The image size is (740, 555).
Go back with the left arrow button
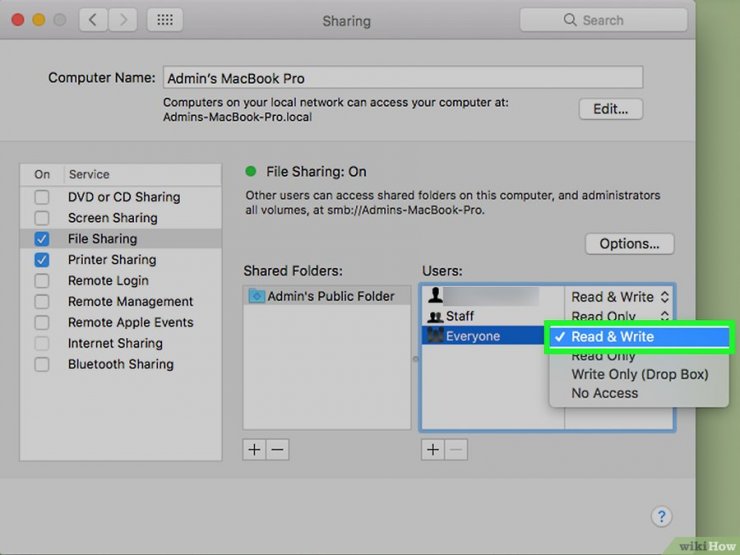pyautogui.click(x=93, y=20)
